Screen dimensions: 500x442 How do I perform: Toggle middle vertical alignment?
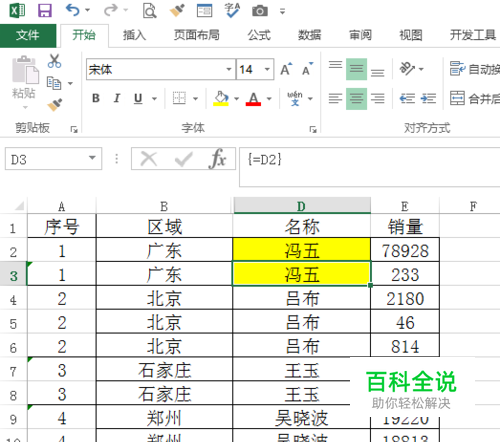pyautogui.click(x=356, y=69)
